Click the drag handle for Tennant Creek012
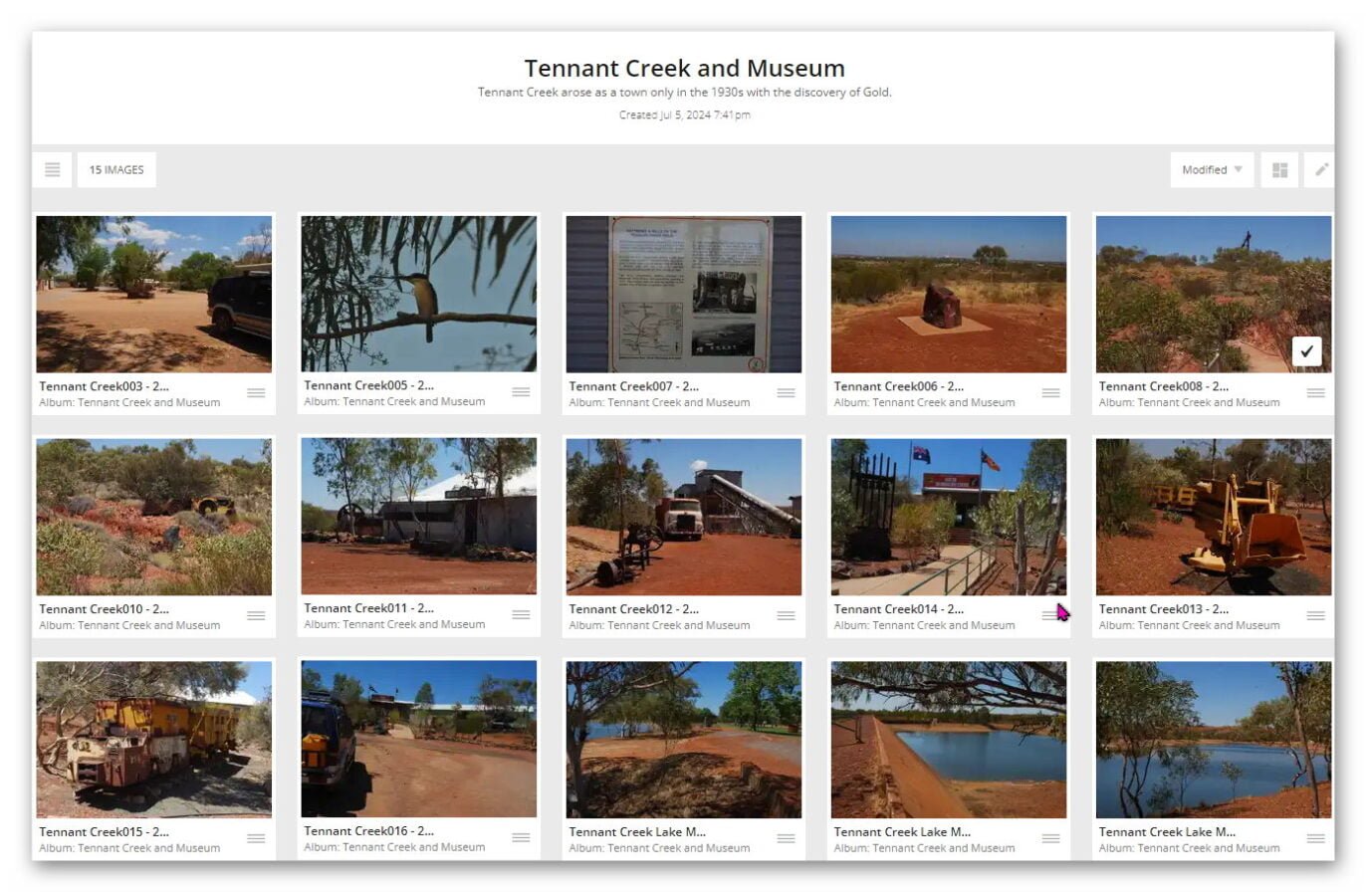Viewport: 1366px width, 896px height. click(786, 616)
